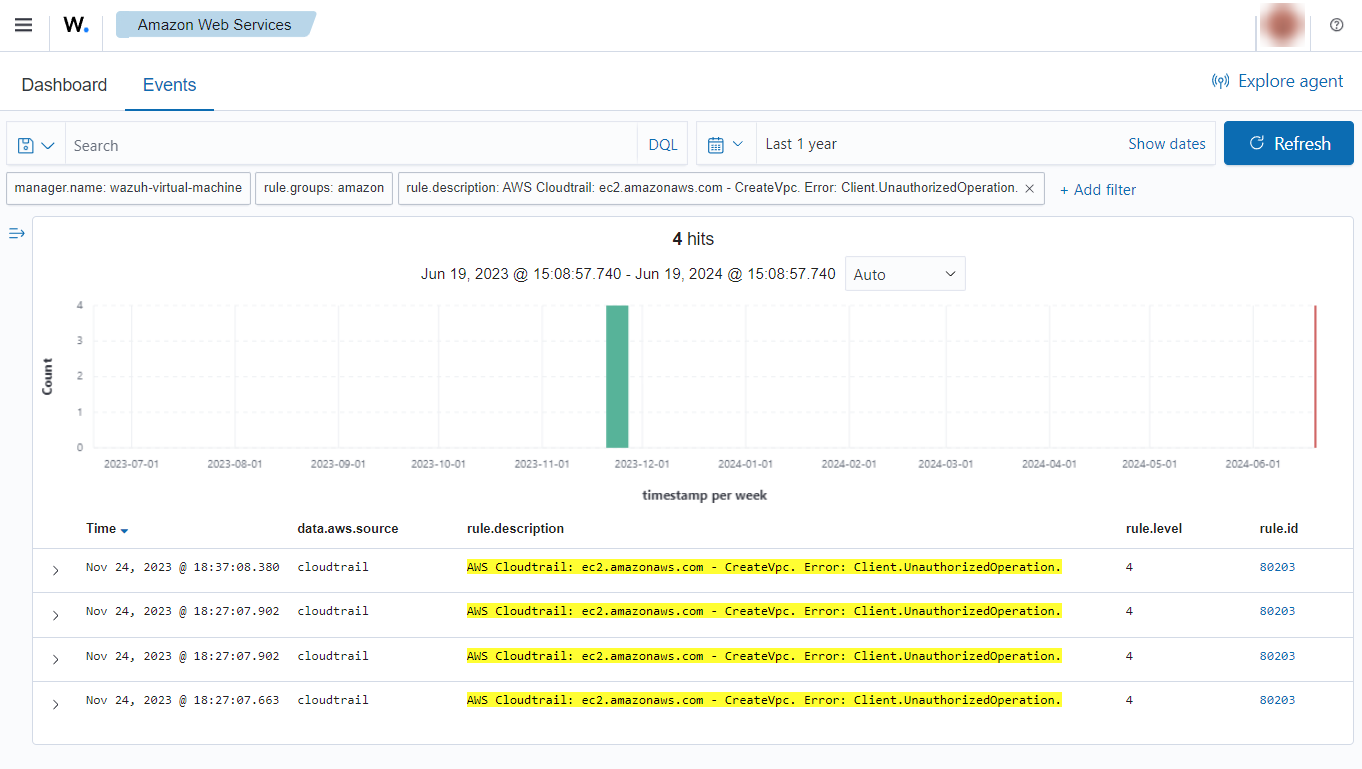Open the calendar quick date menu
The width and height of the screenshot is (1362, 769).
pyautogui.click(x=726, y=144)
